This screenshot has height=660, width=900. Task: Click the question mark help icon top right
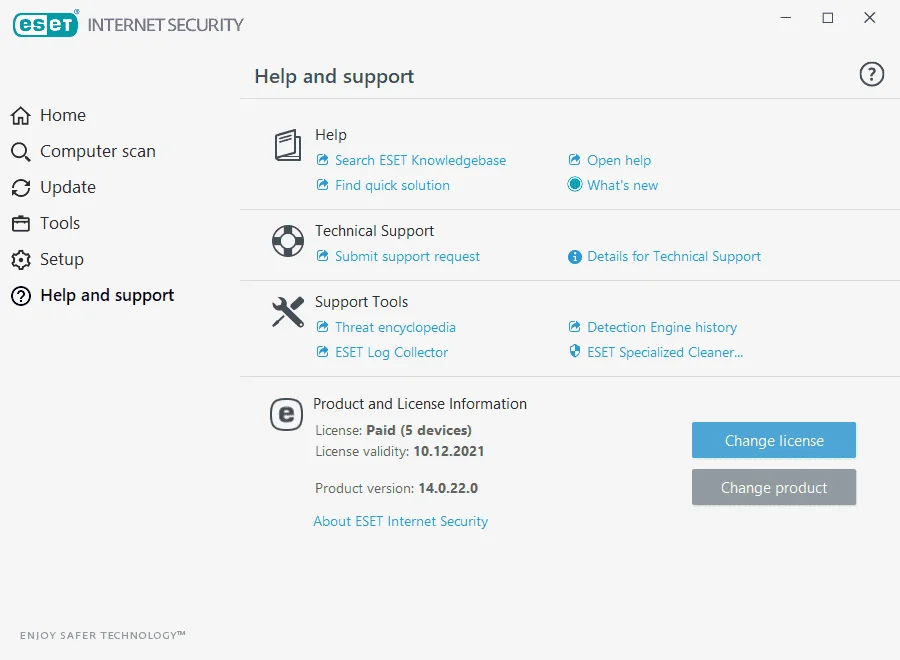point(871,75)
